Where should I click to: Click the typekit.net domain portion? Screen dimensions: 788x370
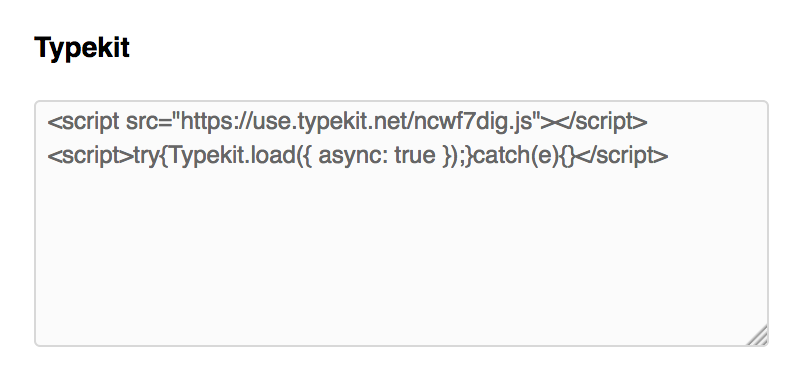coord(345,122)
